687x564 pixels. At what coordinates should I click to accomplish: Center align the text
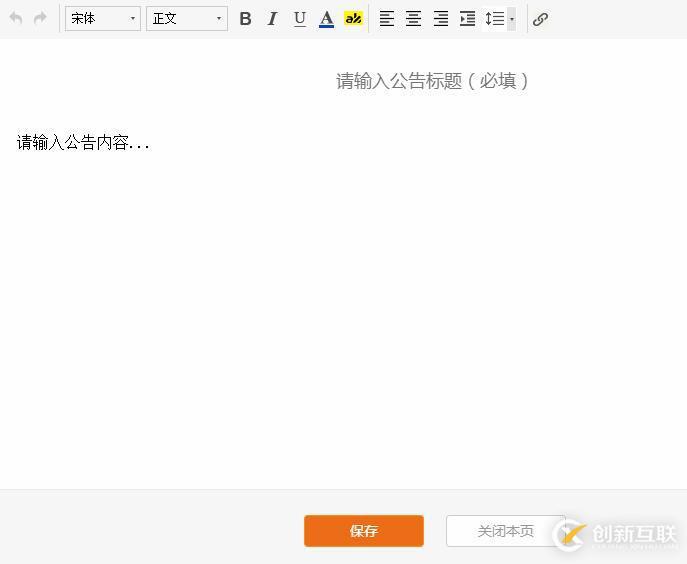[414, 19]
